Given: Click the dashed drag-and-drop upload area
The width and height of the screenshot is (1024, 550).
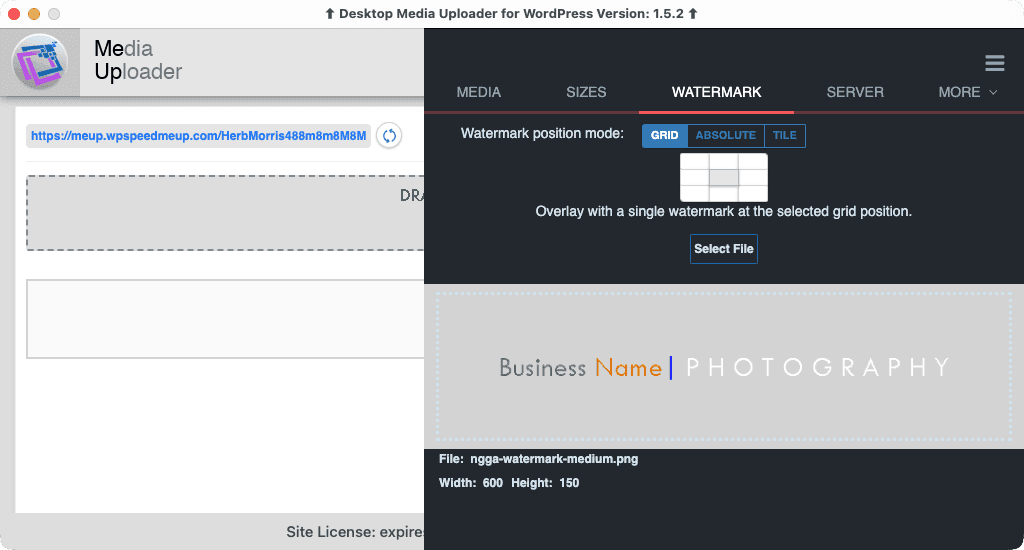Looking at the screenshot, I should pyautogui.click(x=225, y=213).
